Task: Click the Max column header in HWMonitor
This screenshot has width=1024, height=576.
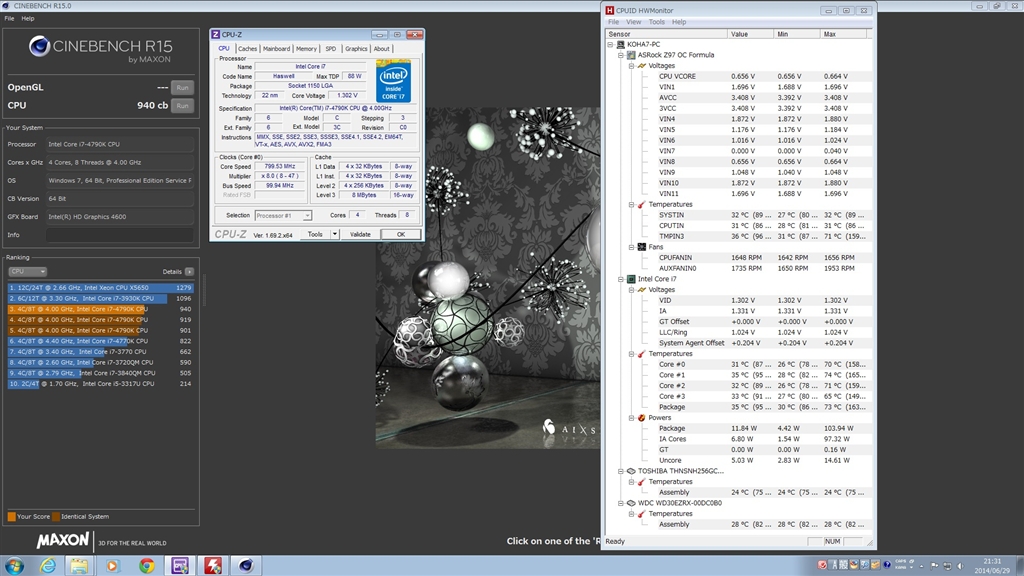Action: point(829,34)
